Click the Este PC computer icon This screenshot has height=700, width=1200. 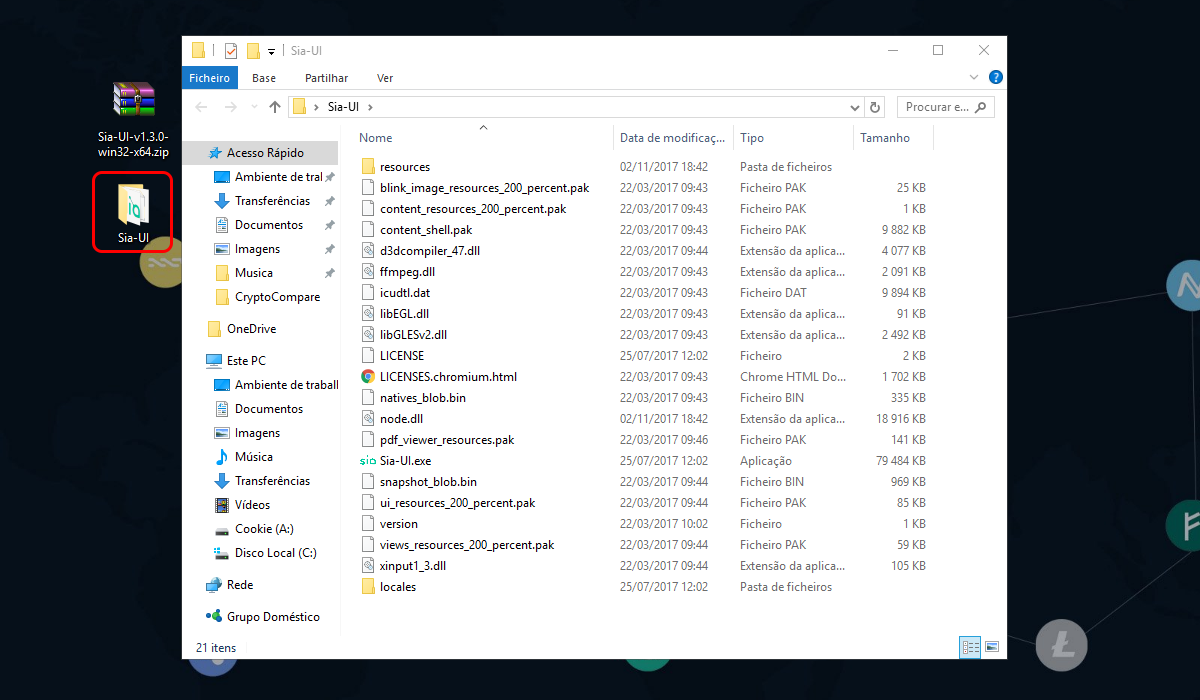pos(214,361)
